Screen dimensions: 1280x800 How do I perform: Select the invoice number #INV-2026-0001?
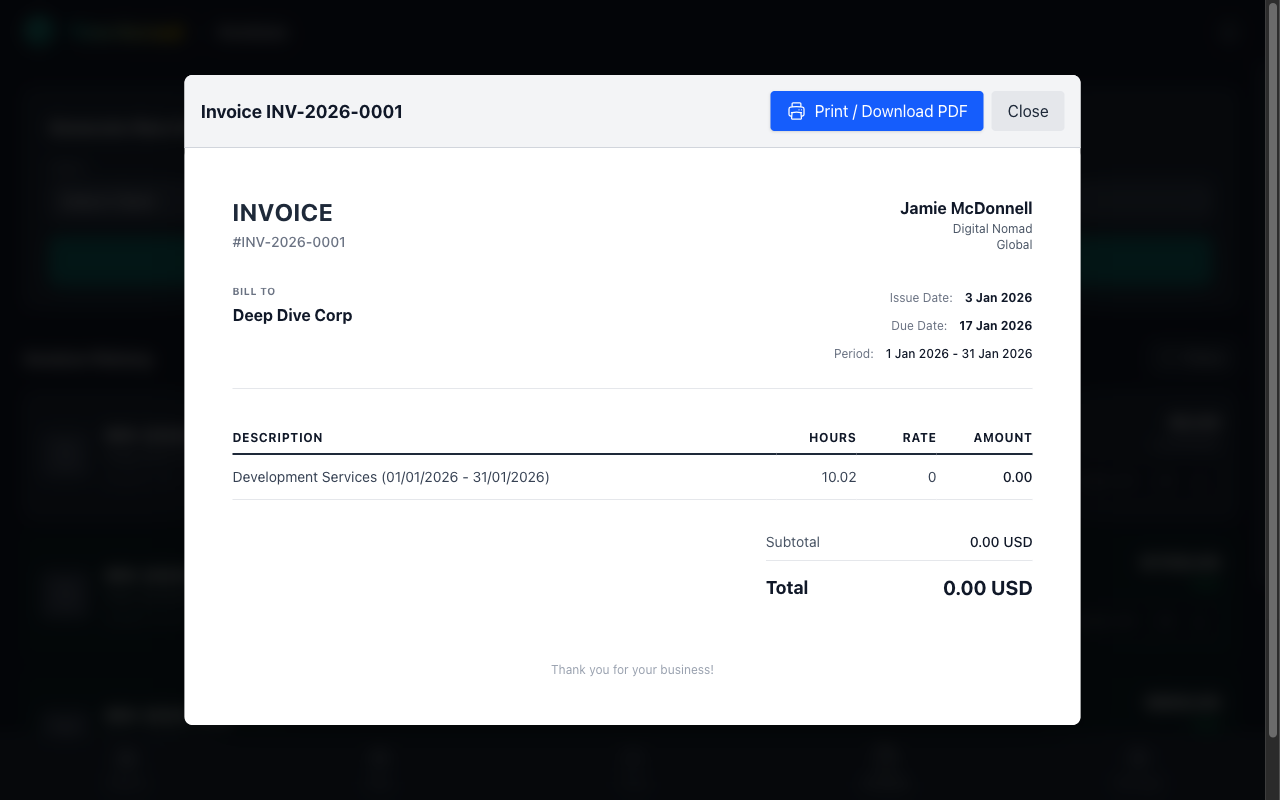288,242
